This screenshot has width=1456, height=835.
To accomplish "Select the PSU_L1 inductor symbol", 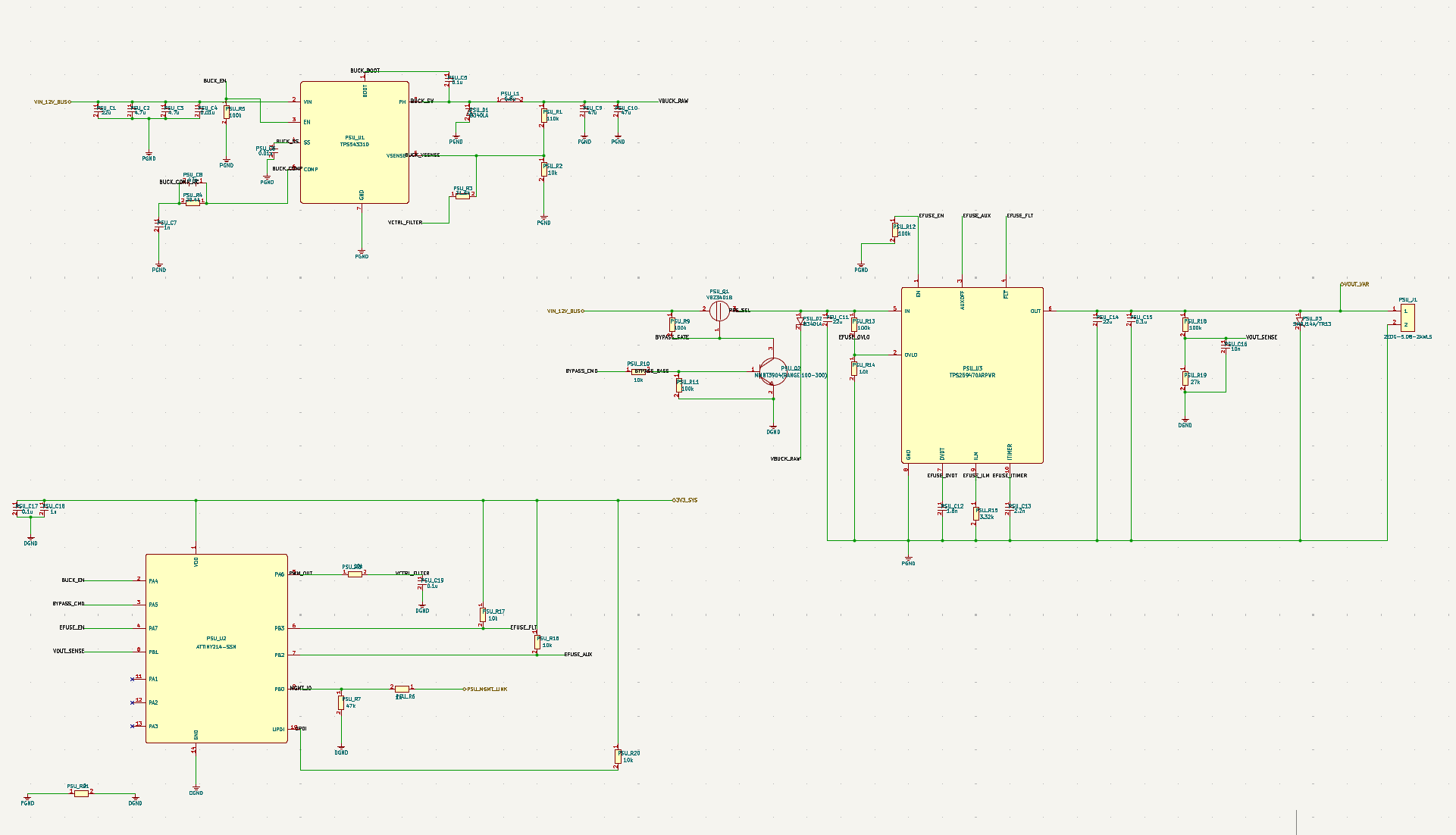I will (x=510, y=99).
